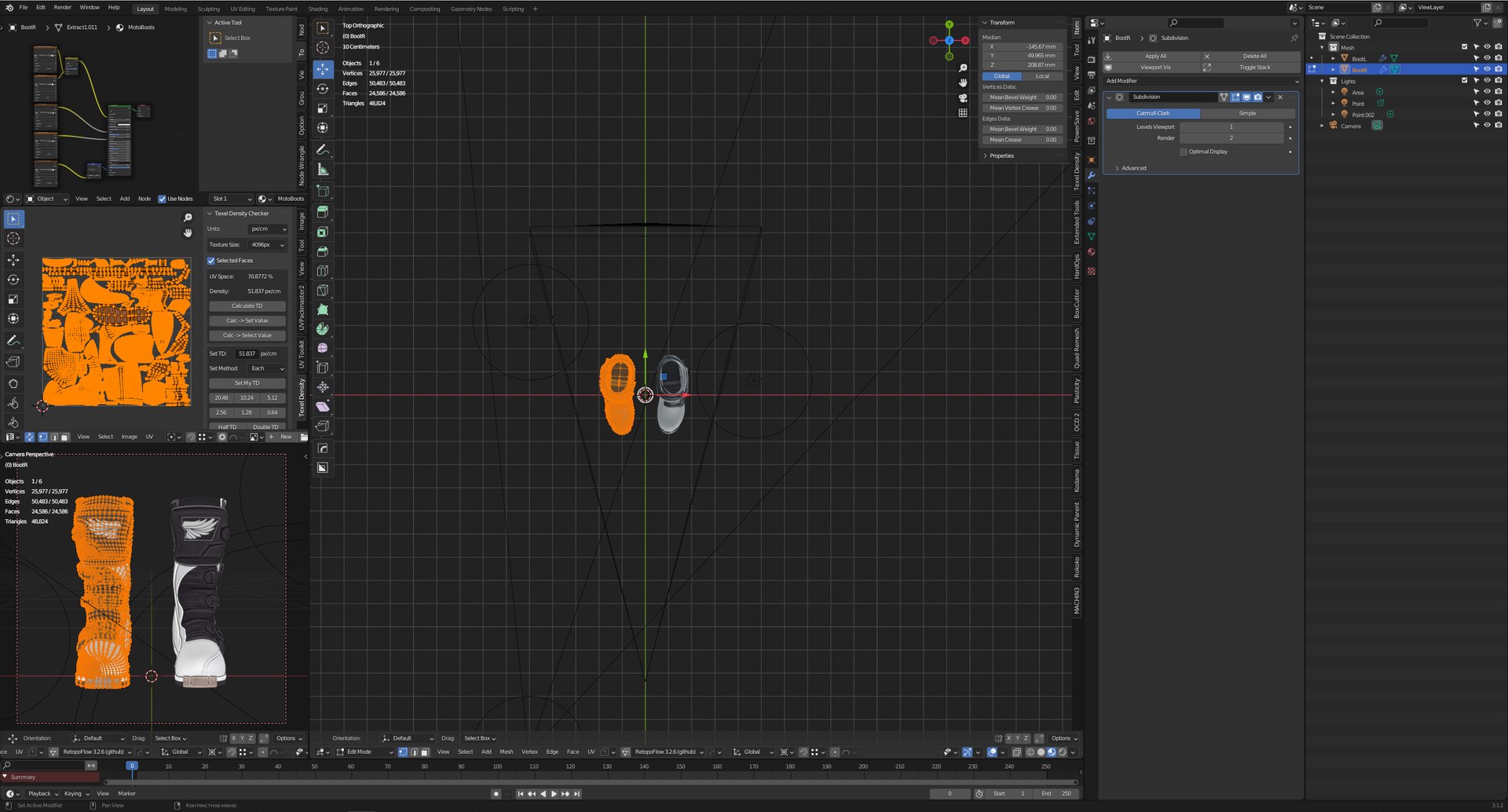Switch to the UV Editing workspace tab
The height and width of the screenshot is (812, 1508).
(243, 9)
